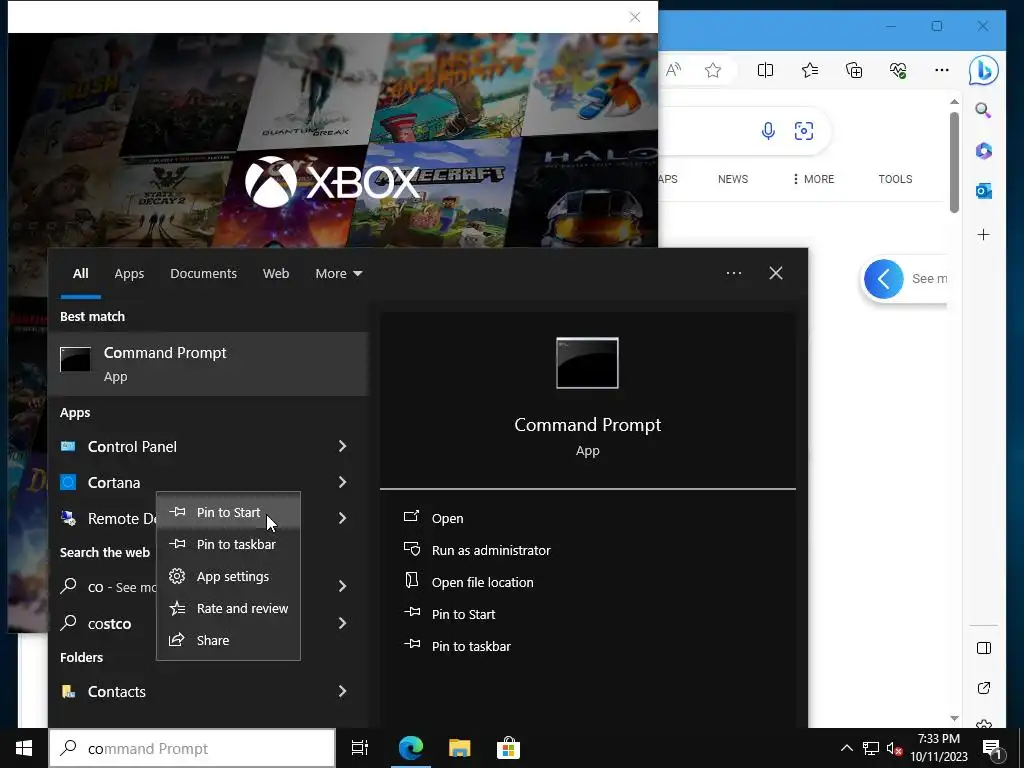Open the Windows Start button
1024x768 pixels.
click(24, 748)
